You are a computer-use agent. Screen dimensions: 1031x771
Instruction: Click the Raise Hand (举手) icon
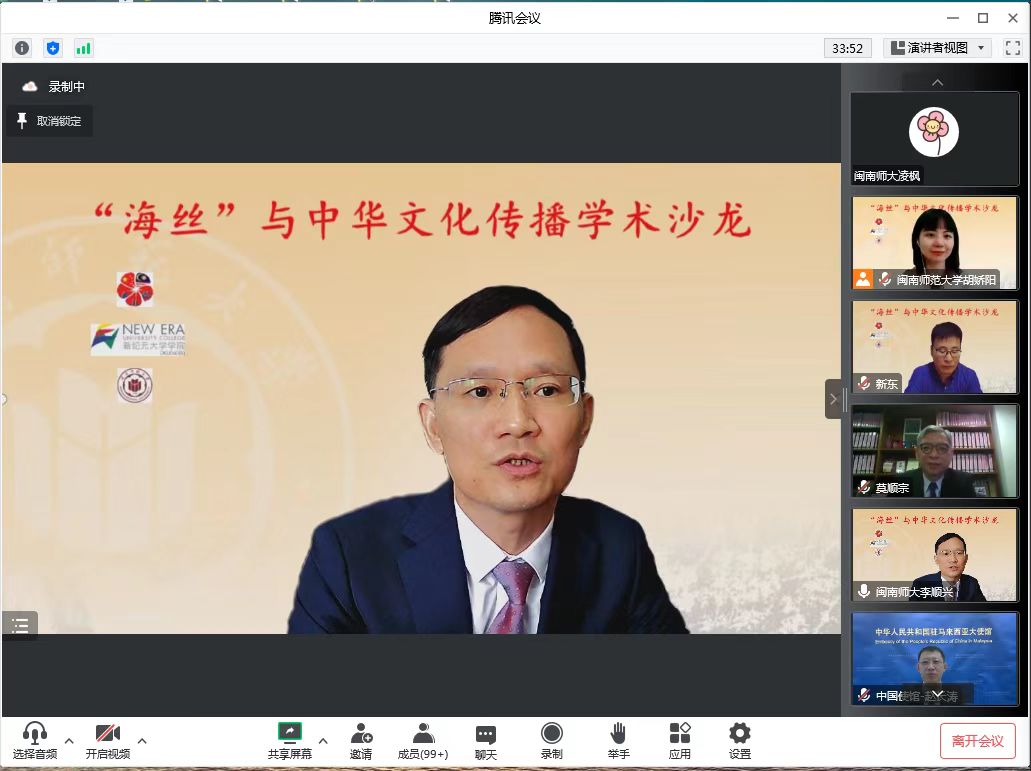coord(618,733)
